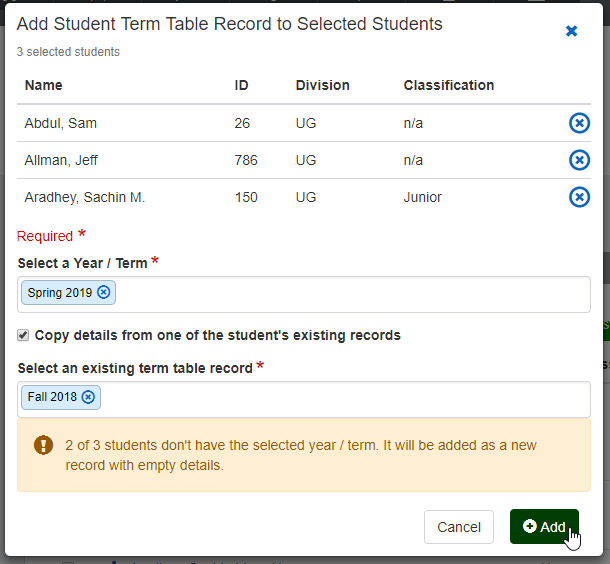Click the Junior classification cell

423,197
